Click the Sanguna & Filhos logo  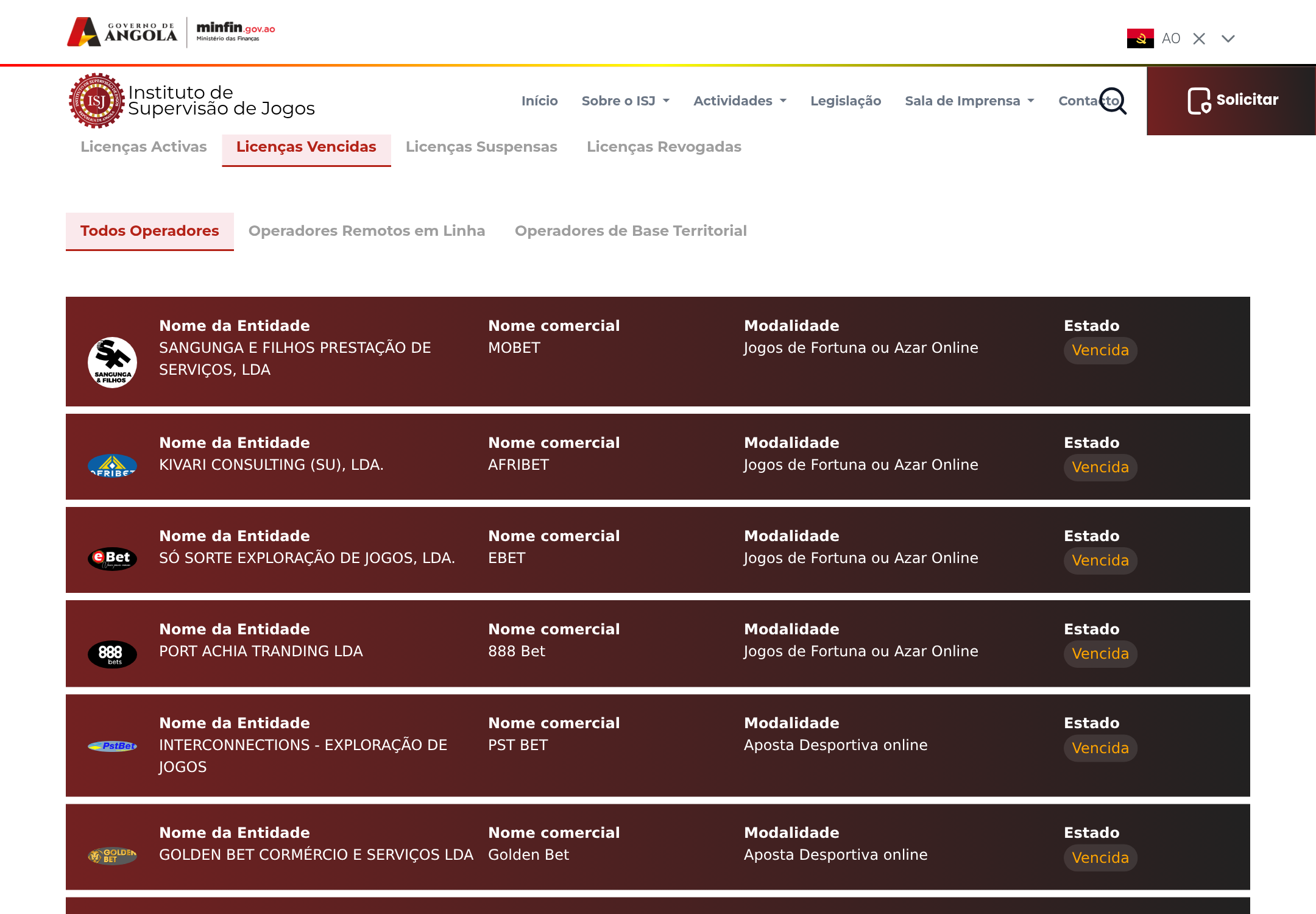point(113,363)
